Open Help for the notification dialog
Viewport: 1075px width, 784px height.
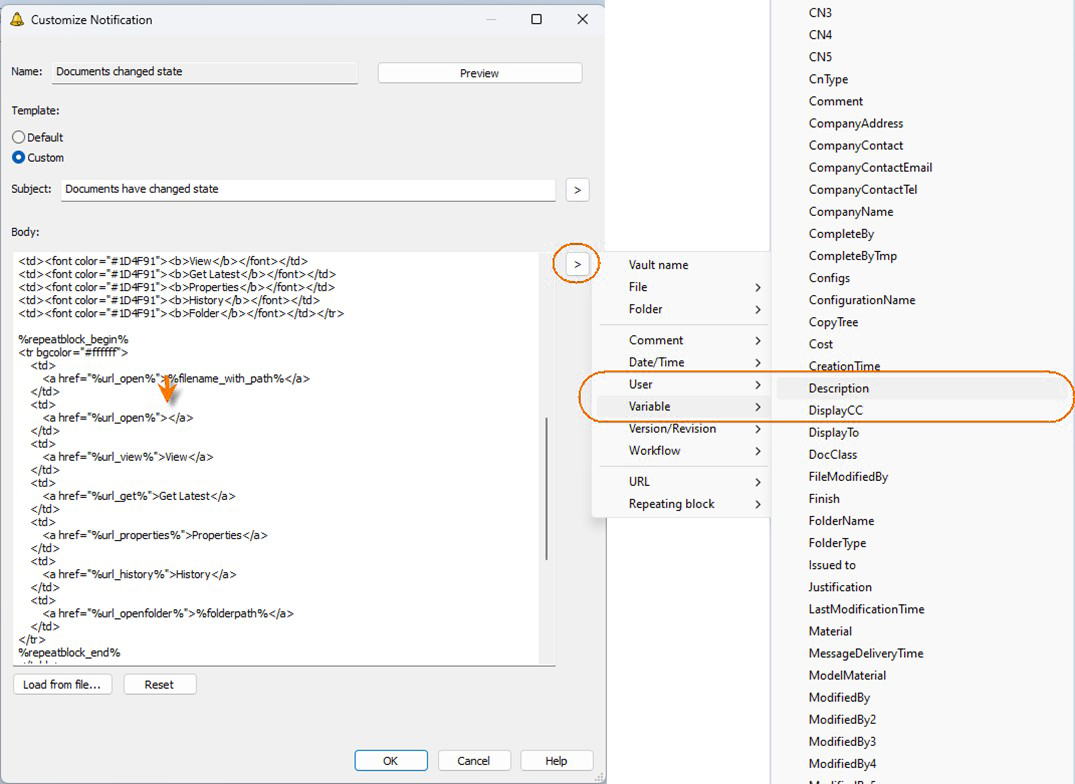coord(556,760)
